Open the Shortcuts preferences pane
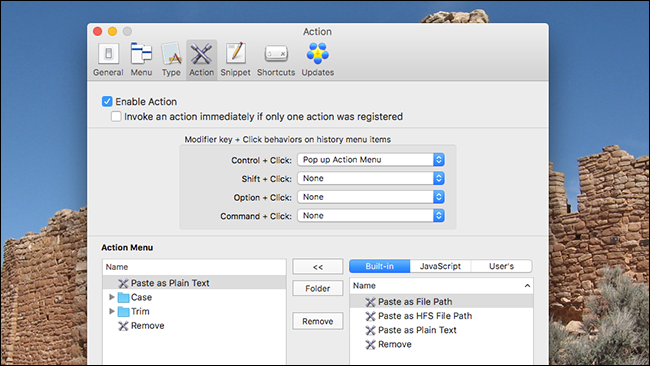Viewport: 650px width, 366px height. point(276,60)
